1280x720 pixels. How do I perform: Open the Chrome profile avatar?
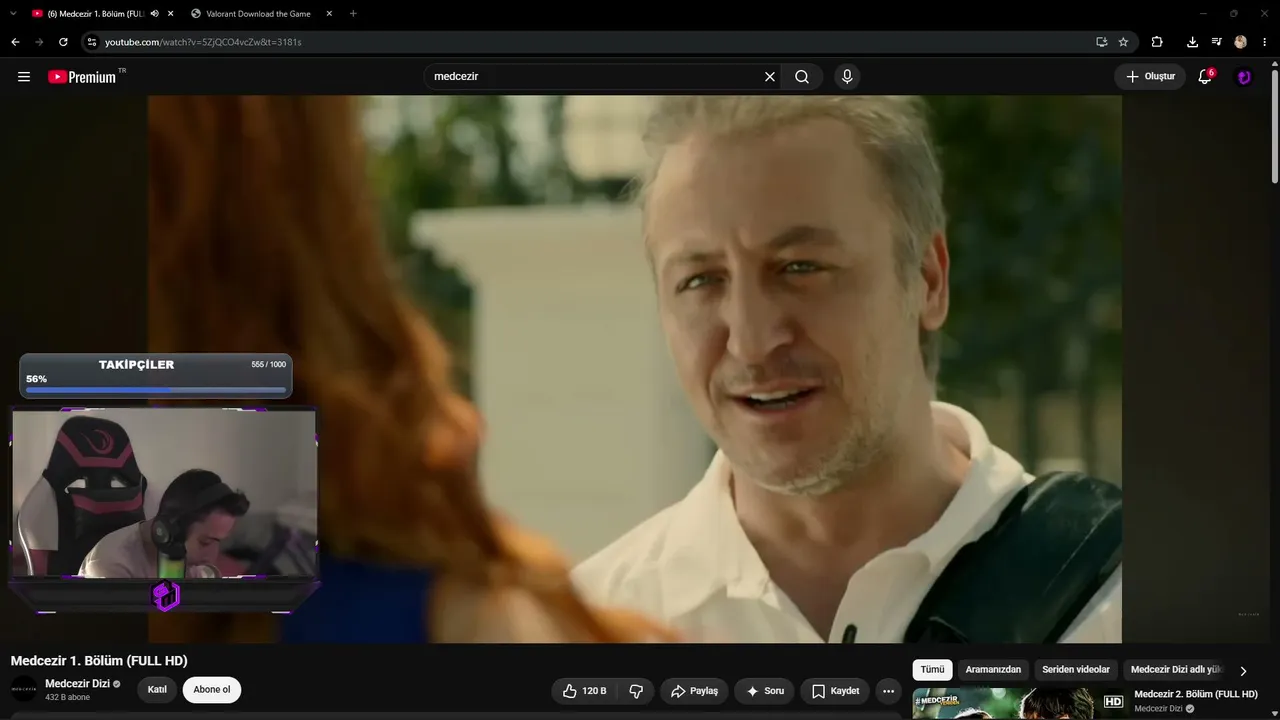(1241, 42)
